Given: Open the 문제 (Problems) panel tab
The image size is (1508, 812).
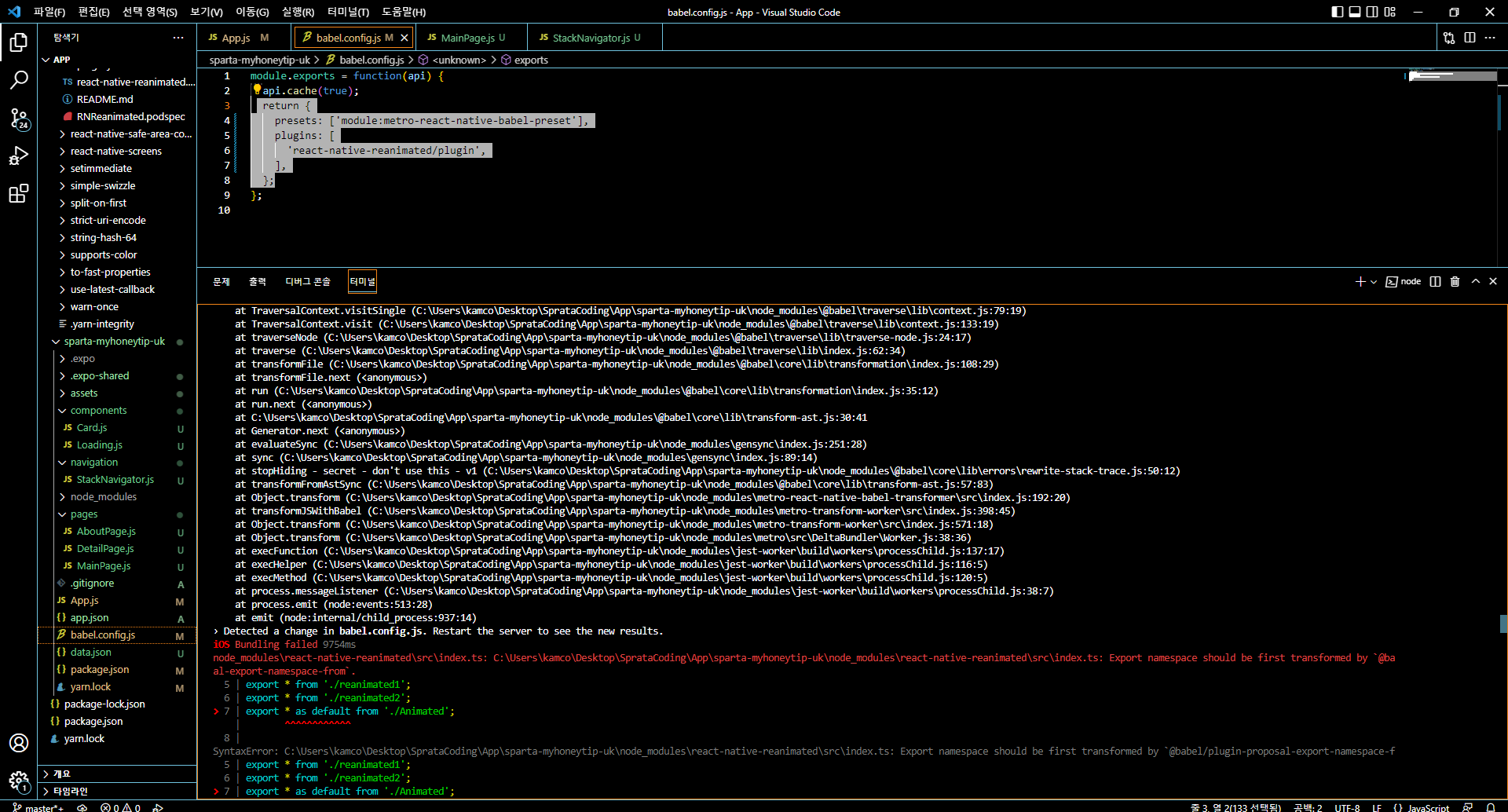Looking at the screenshot, I should 221,282.
